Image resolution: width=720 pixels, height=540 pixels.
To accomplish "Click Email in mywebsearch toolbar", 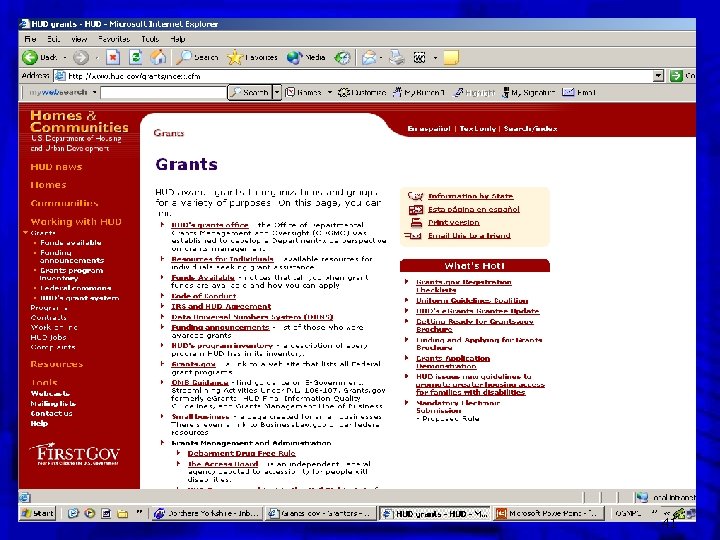I will tap(579, 92).
